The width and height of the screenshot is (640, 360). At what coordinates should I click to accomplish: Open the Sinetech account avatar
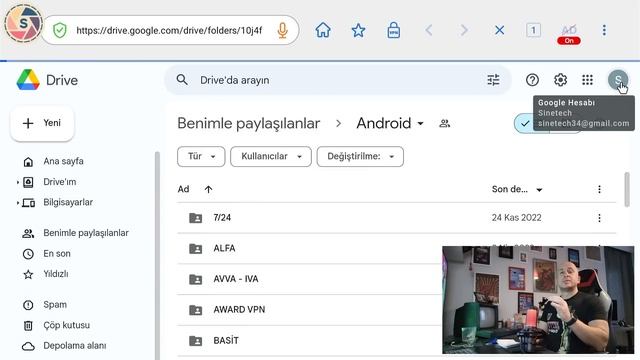pyautogui.click(x=618, y=80)
